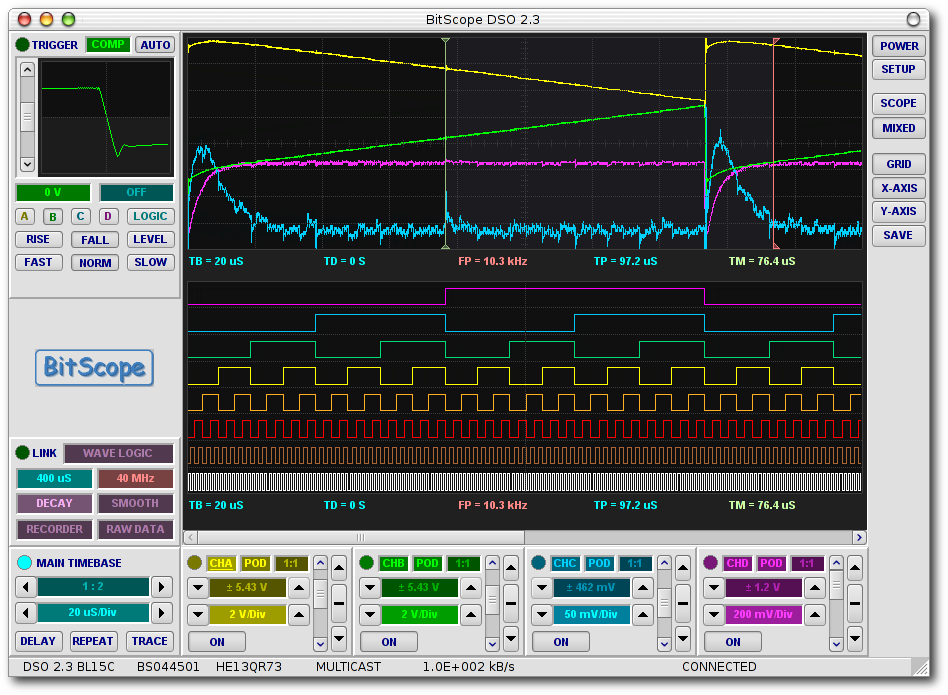Increase timebase with right arrow beside 20 uS/Div
This screenshot has height=695, width=948.
[161, 613]
